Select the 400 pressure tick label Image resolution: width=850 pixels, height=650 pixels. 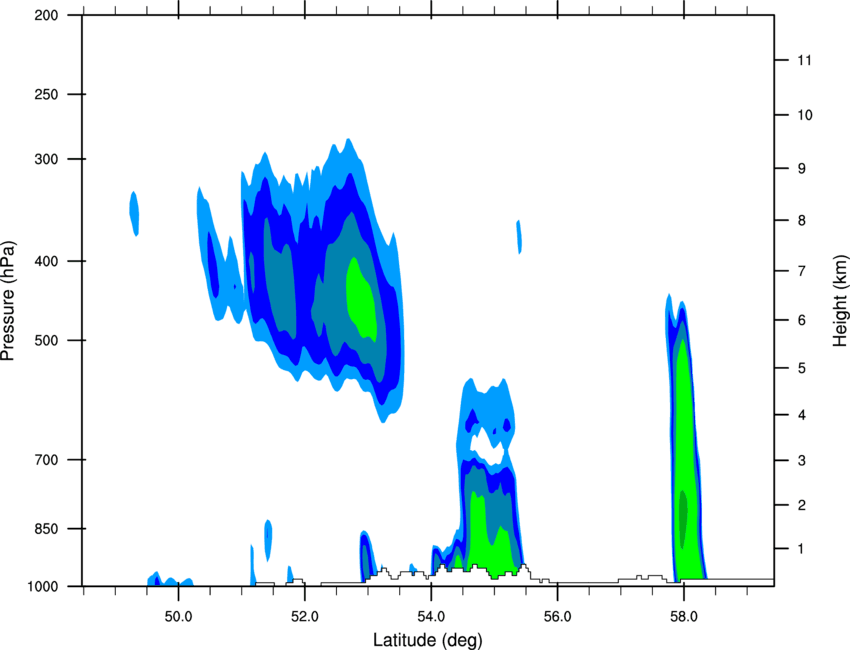click(x=46, y=261)
